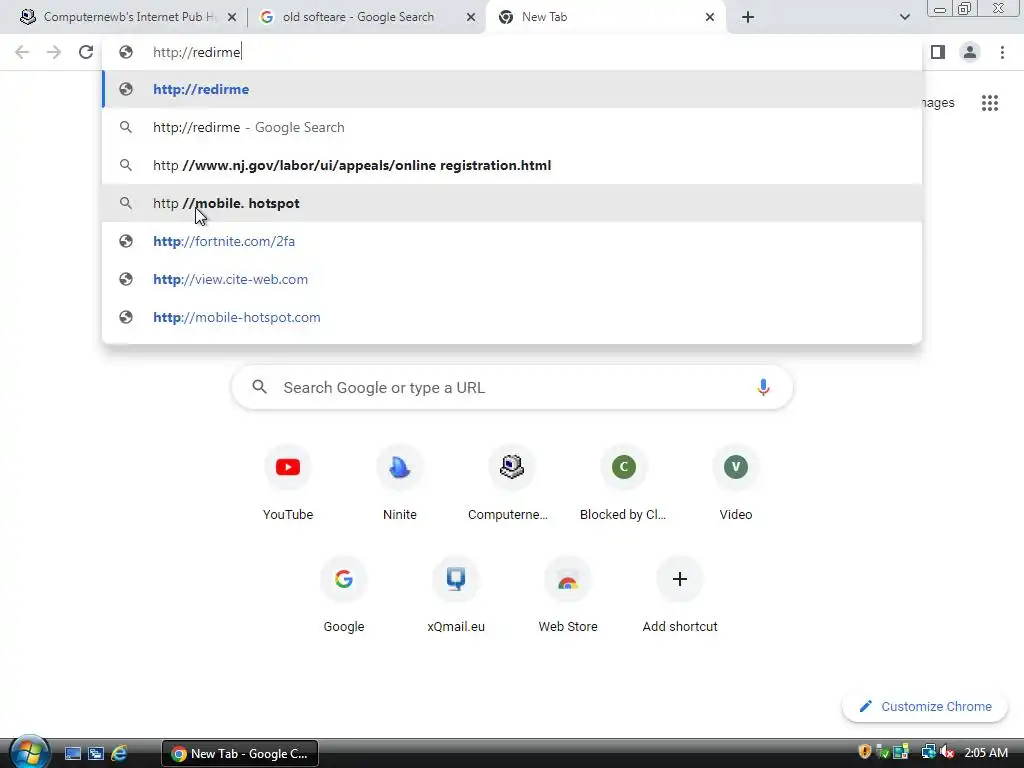Close the Computernewb's Internet Pub tab

[232, 17]
